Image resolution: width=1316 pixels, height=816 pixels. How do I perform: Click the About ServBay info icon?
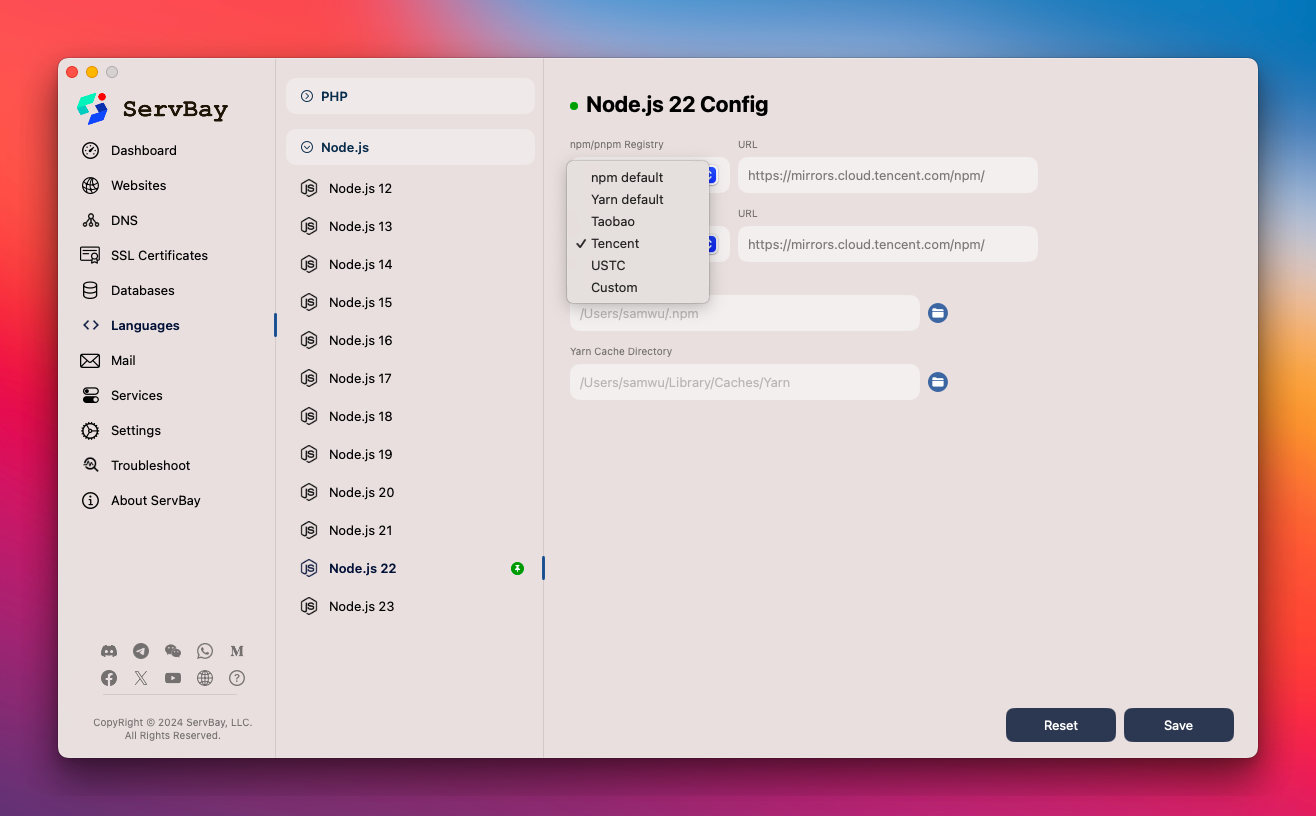click(90, 500)
